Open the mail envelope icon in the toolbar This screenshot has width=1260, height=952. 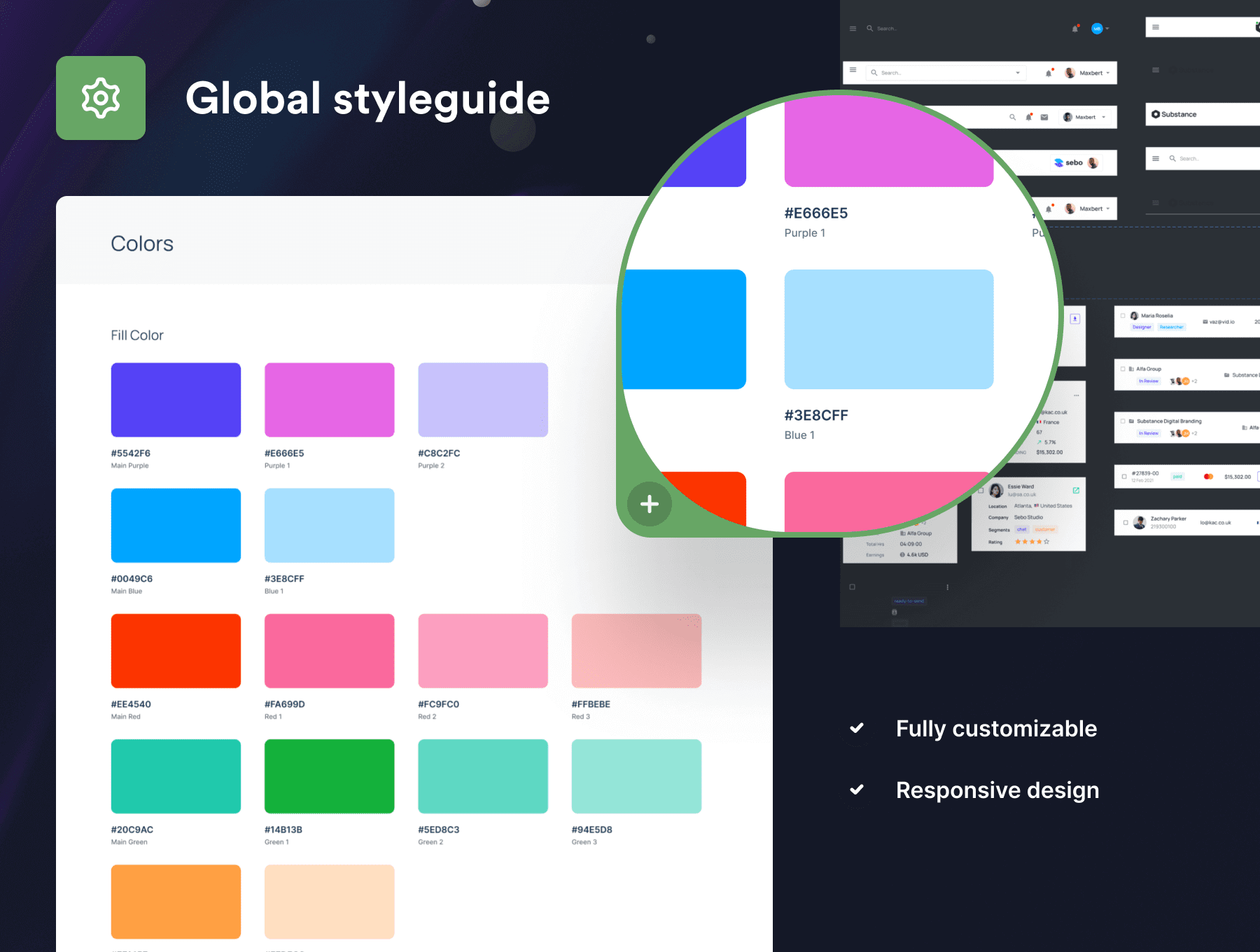[1044, 118]
